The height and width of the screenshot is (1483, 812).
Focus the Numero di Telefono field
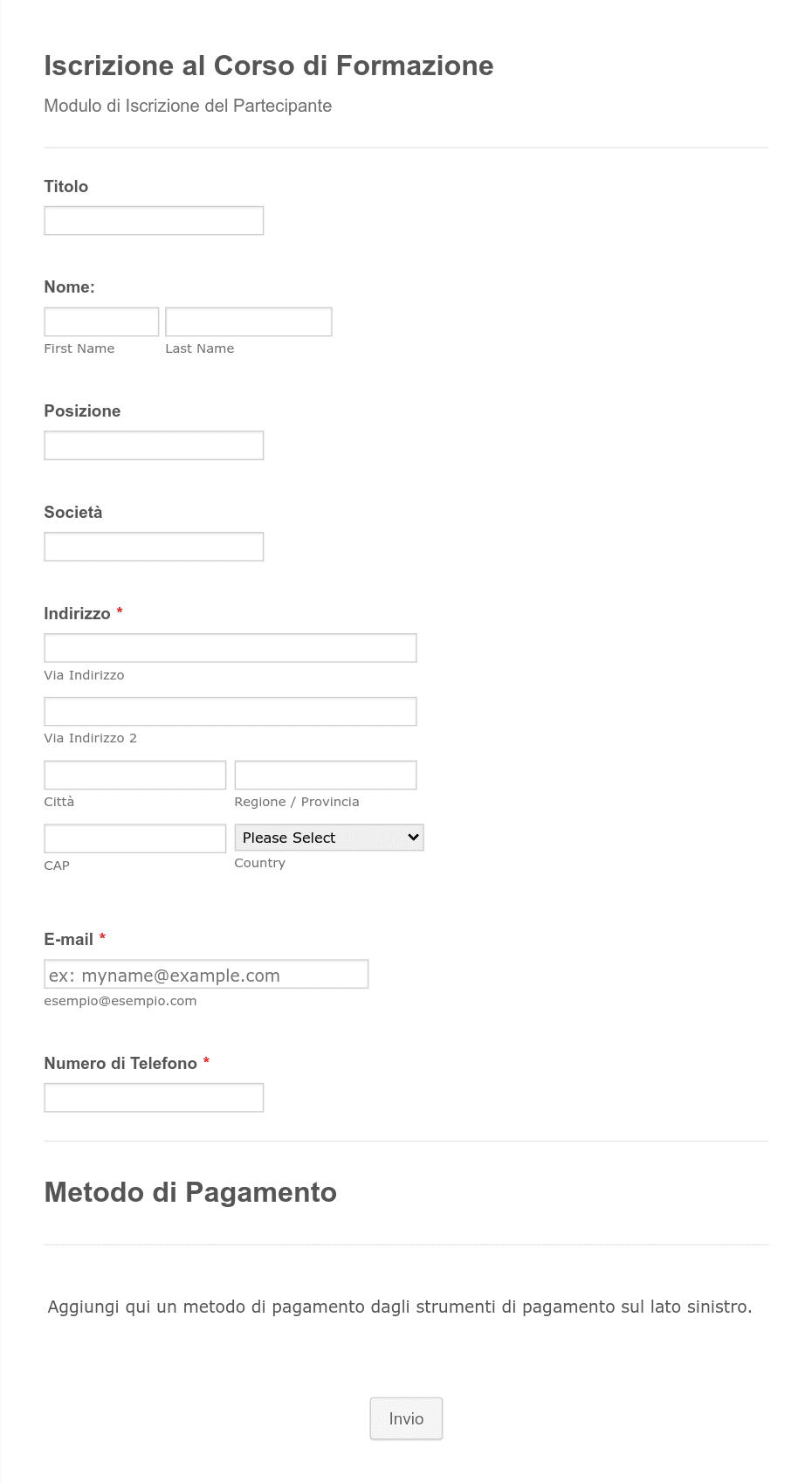[x=154, y=1098]
